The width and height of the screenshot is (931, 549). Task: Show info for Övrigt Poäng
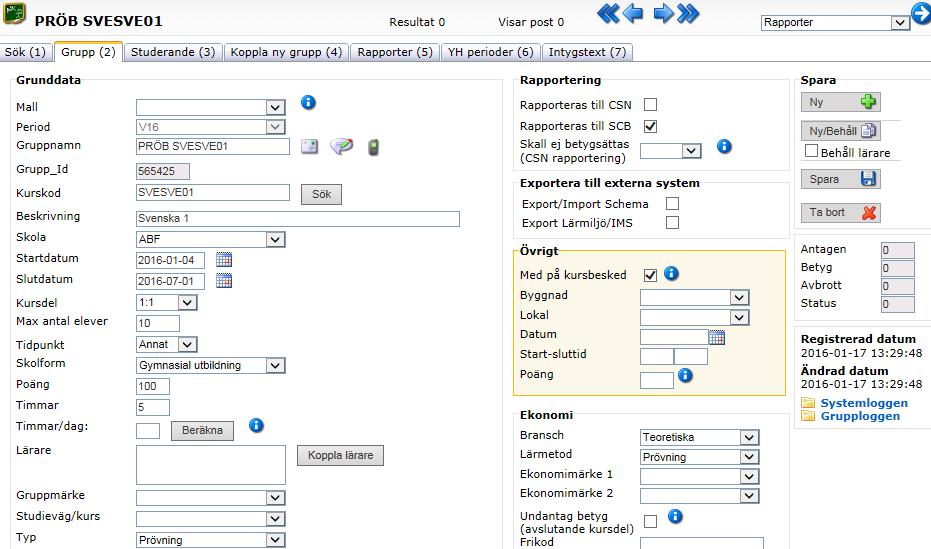[x=685, y=375]
